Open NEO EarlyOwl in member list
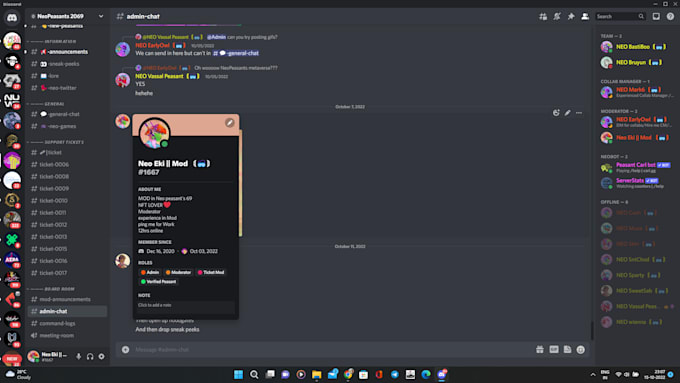This screenshot has width=680, height=383. click(x=637, y=122)
